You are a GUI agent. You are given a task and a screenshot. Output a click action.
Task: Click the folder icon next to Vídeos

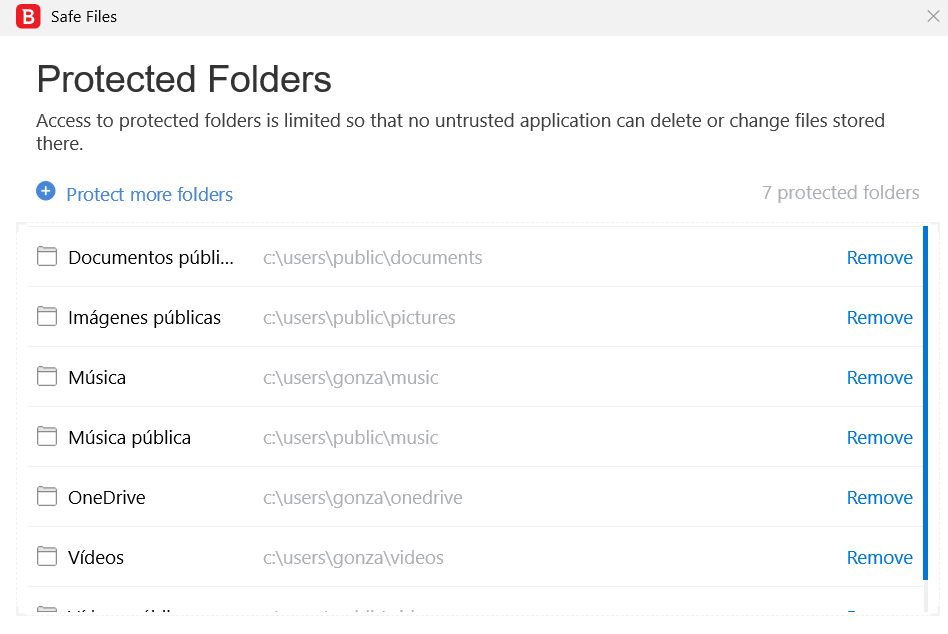pyautogui.click(x=46, y=556)
